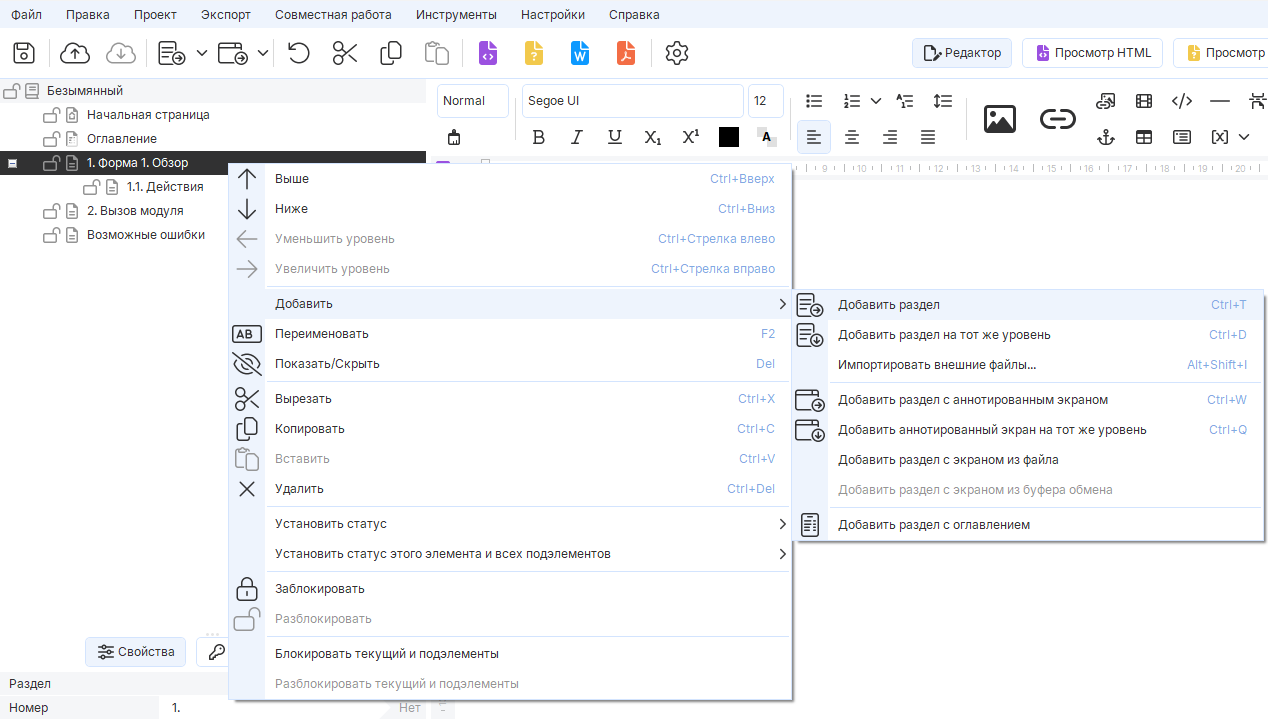Insert an image with picture icon
This screenshot has width=1268, height=719.
pos(1000,119)
